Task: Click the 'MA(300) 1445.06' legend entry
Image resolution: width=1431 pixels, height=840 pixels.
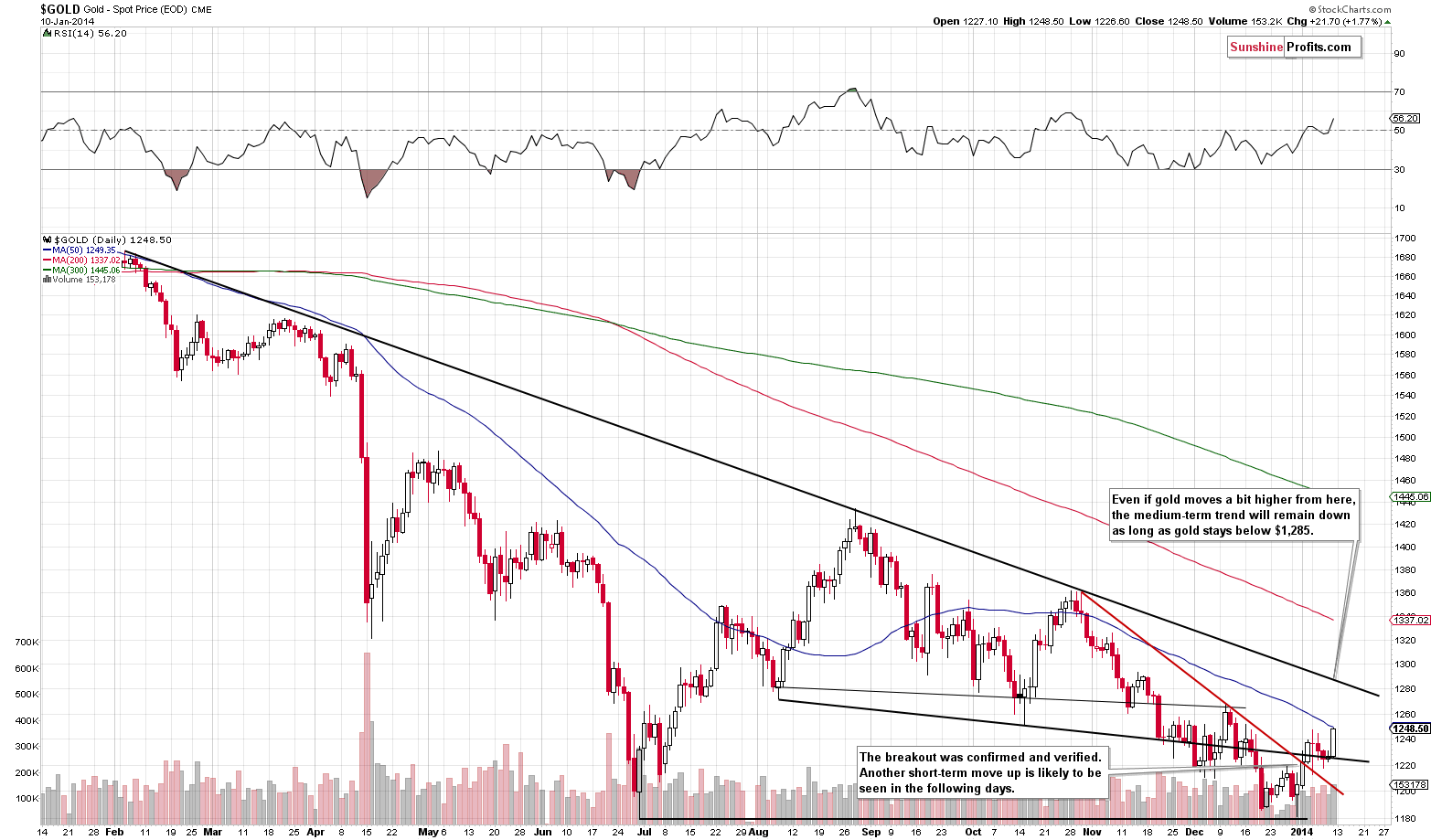Action: point(87,271)
